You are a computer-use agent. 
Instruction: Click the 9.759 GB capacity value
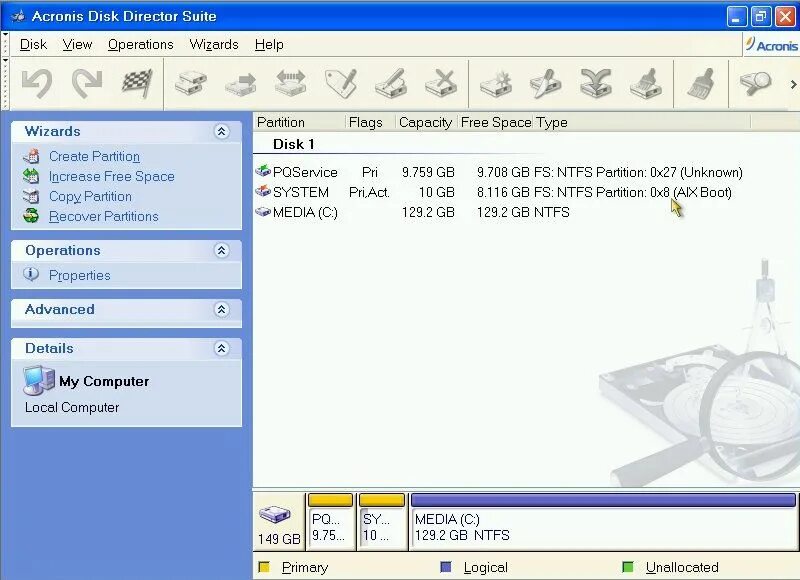428,172
